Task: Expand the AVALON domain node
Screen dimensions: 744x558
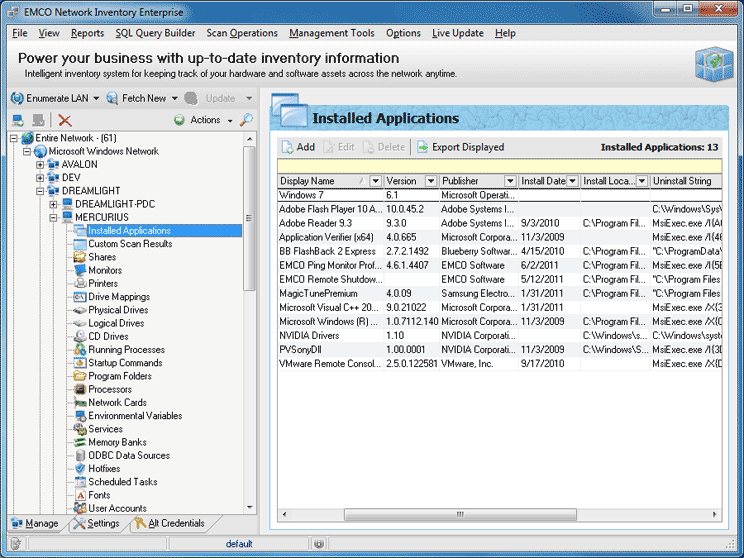Action: (41, 165)
